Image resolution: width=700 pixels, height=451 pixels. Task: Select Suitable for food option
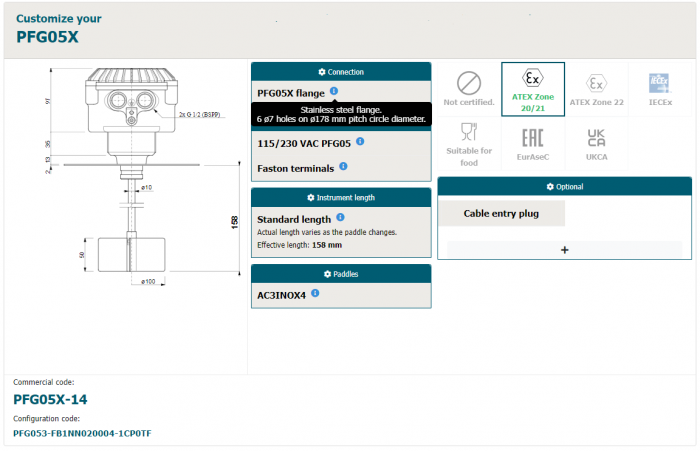[469, 143]
